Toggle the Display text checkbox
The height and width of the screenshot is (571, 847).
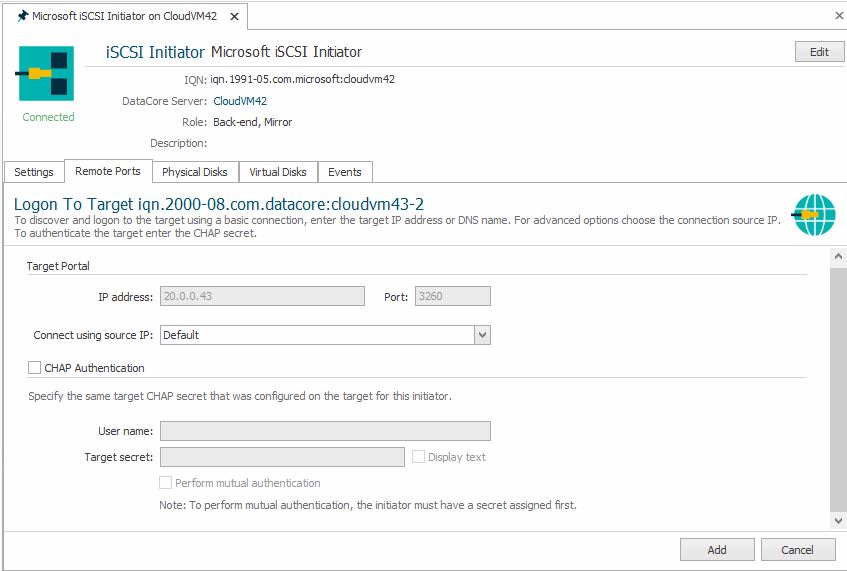[x=419, y=457]
